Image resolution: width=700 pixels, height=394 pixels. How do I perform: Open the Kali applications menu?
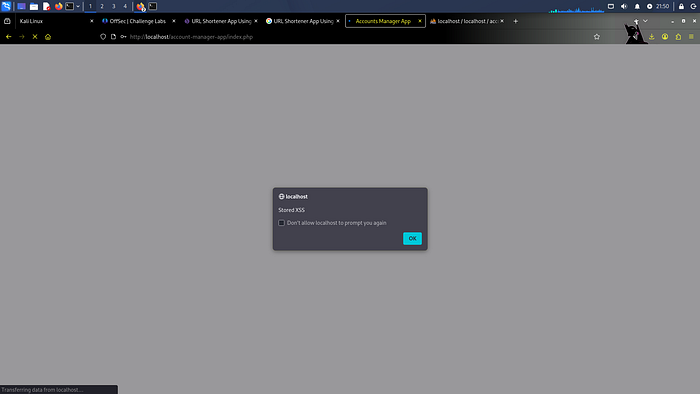(6, 6)
